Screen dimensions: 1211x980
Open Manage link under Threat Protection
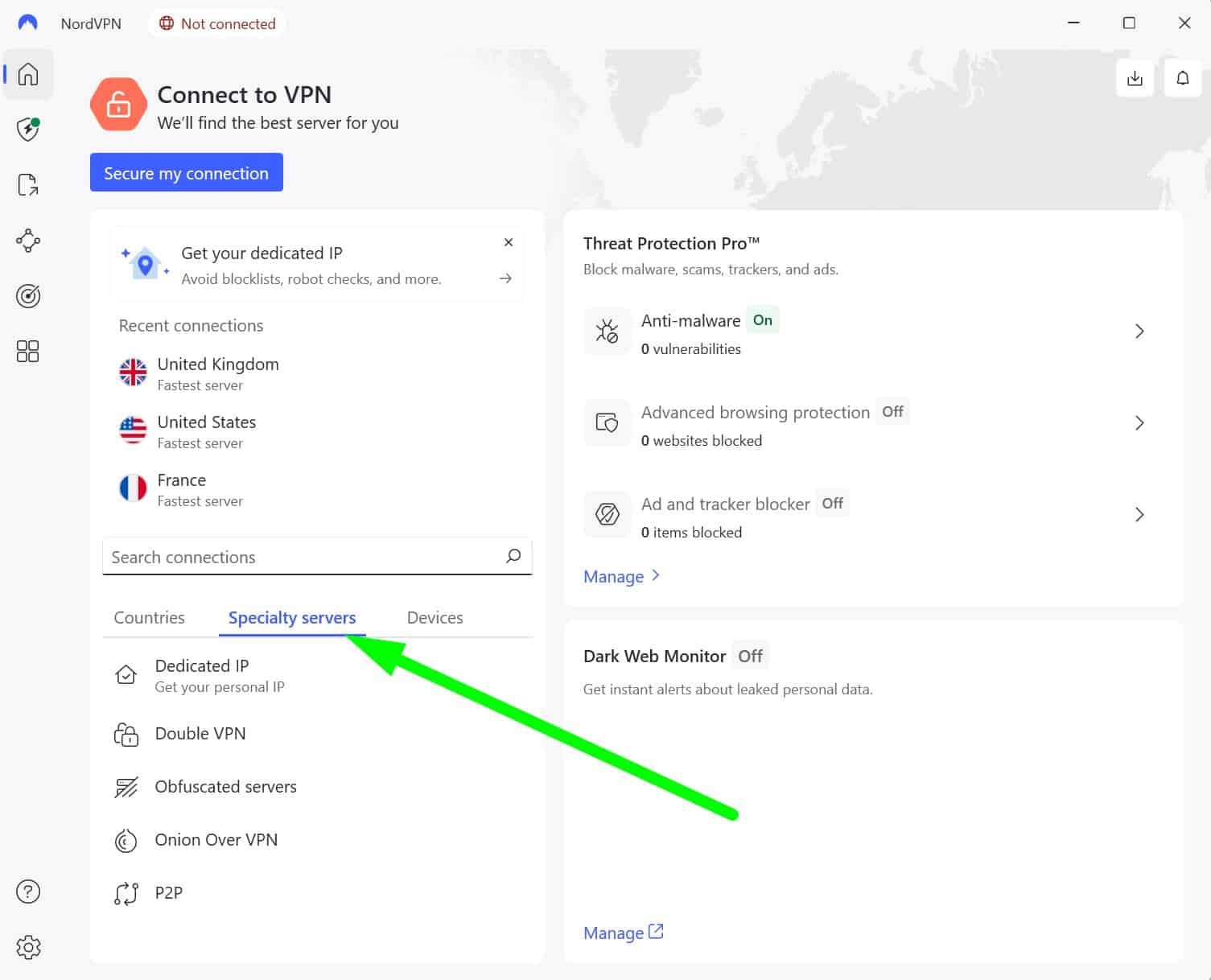pos(622,576)
